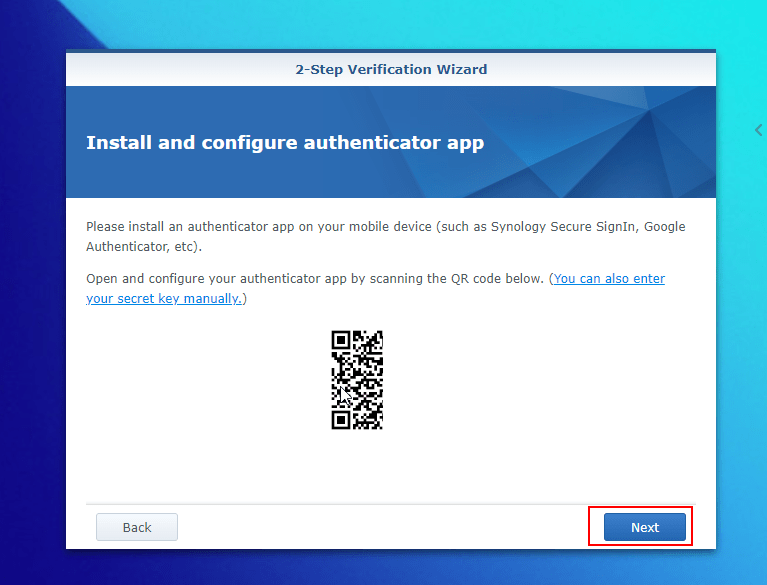Open the "You can also enter" link
Screen dimensions: 767x585
coord(609,279)
